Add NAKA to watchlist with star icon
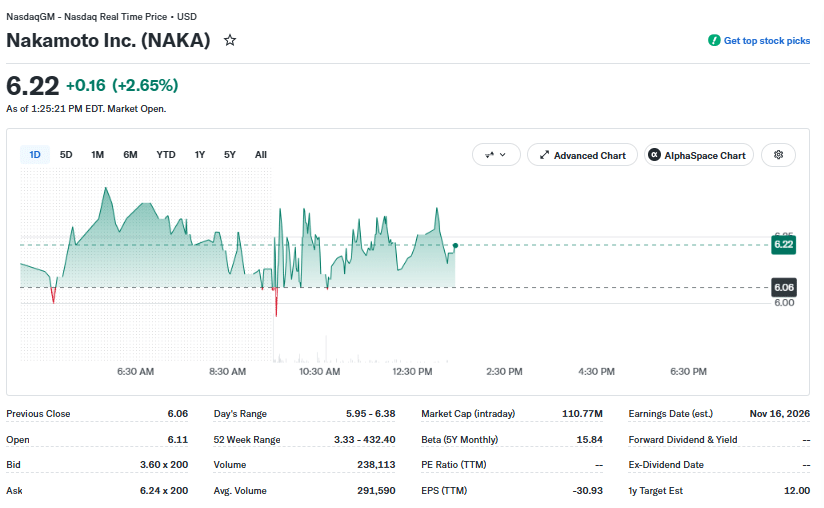The image size is (824, 508). (230, 40)
